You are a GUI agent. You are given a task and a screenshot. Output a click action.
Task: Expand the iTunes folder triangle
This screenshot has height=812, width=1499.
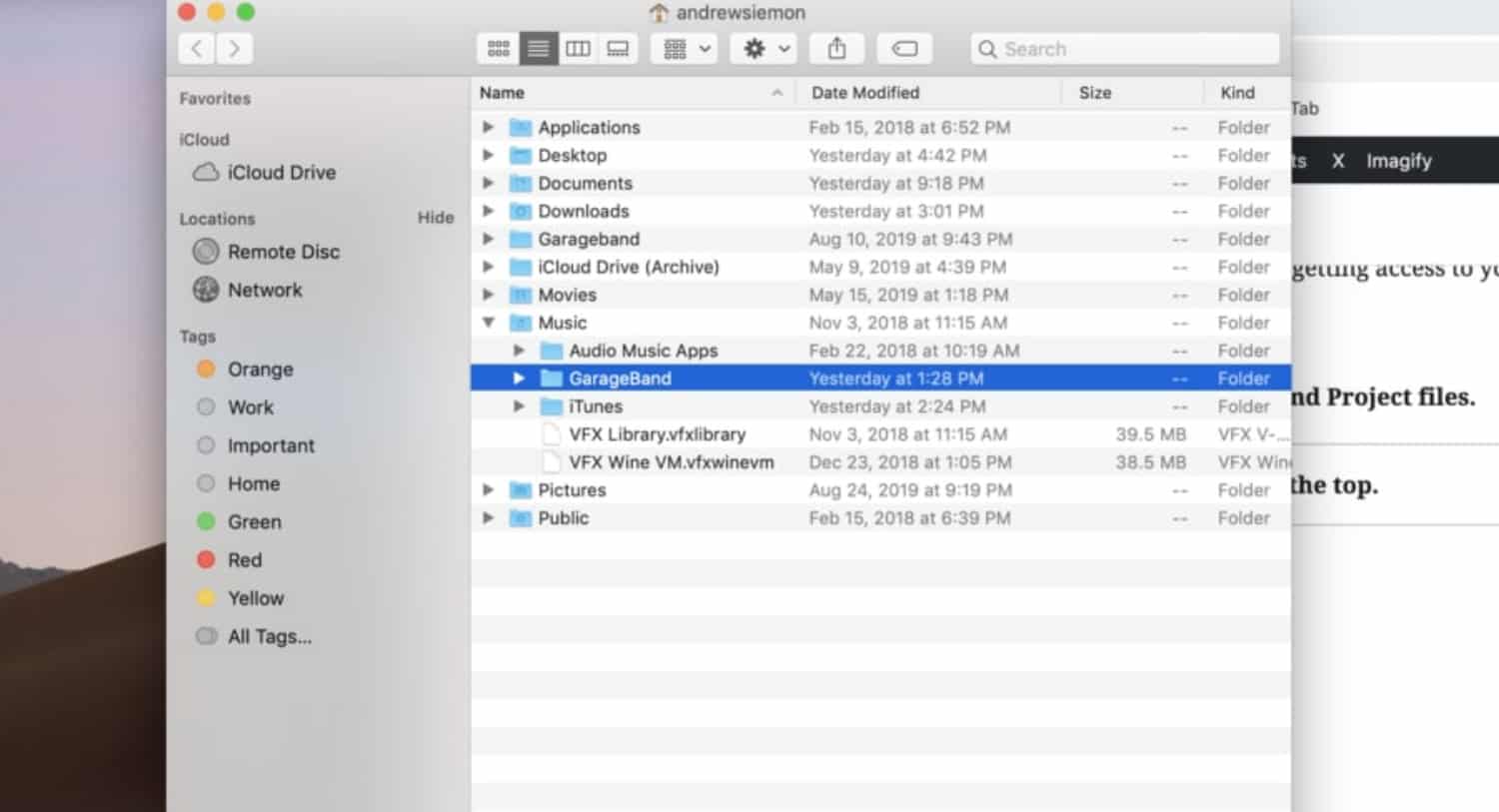pos(519,406)
